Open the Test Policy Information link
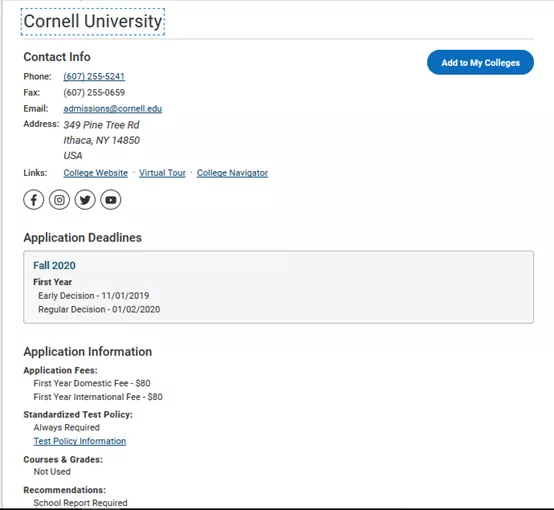The image size is (554, 510). (x=80, y=441)
